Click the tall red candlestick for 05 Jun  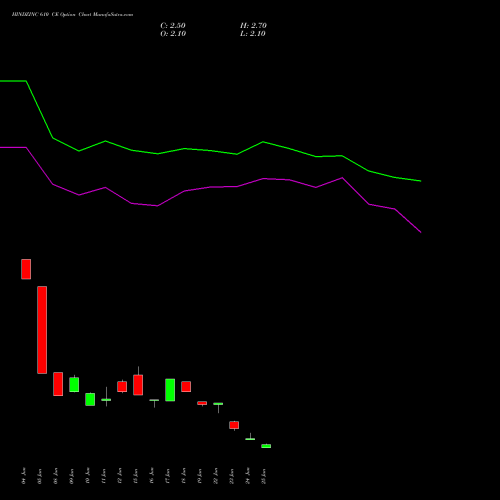tap(42, 330)
